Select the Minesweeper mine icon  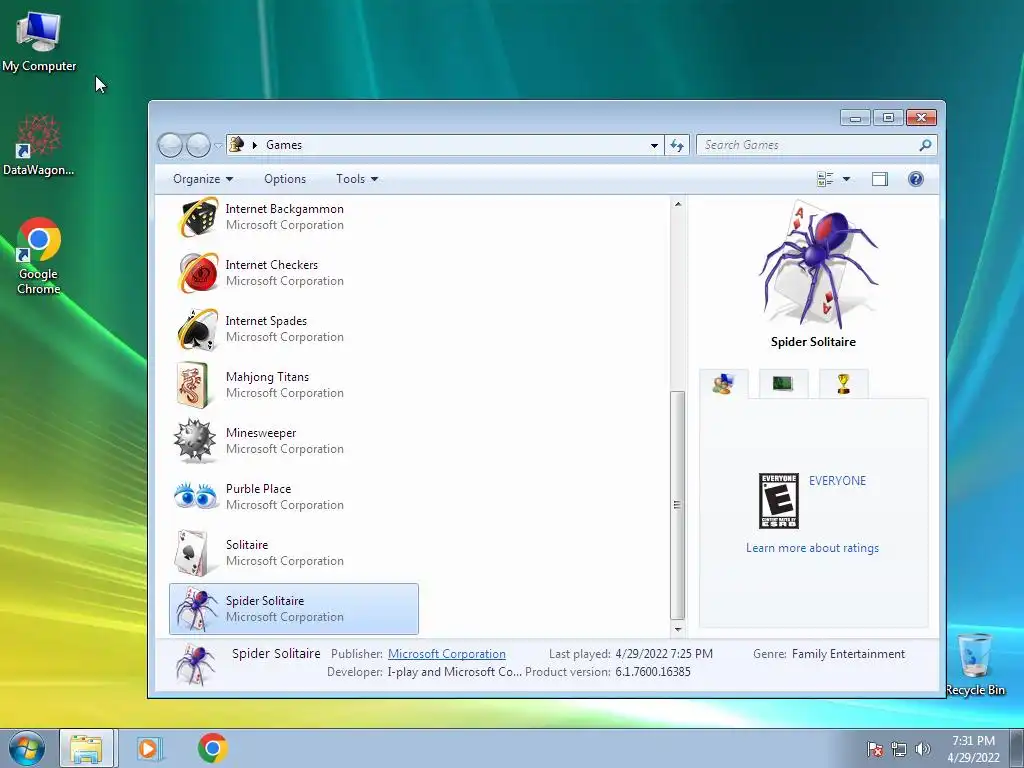pos(195,441)
